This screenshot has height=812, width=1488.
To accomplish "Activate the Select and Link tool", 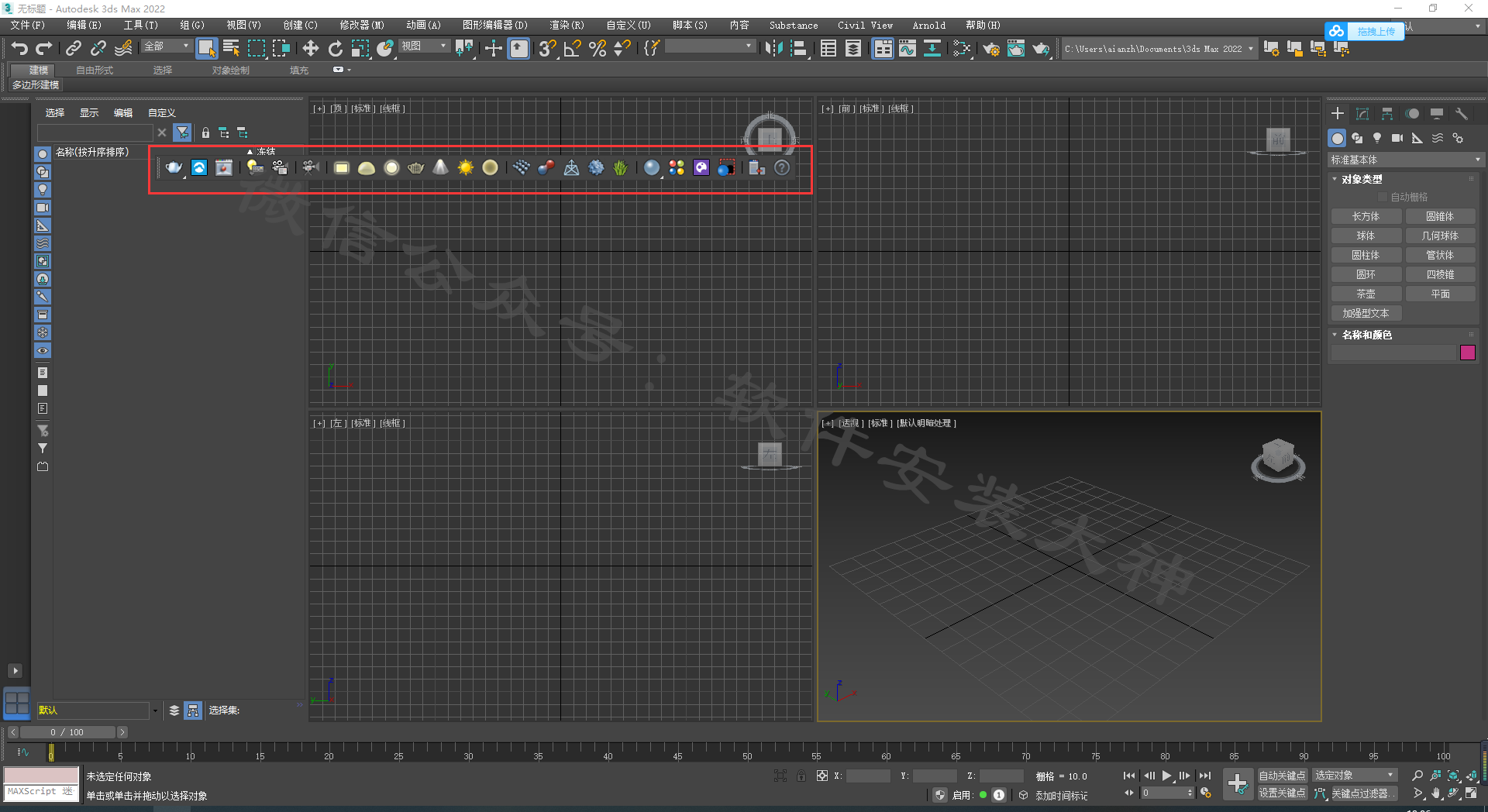I will (74, 49).
